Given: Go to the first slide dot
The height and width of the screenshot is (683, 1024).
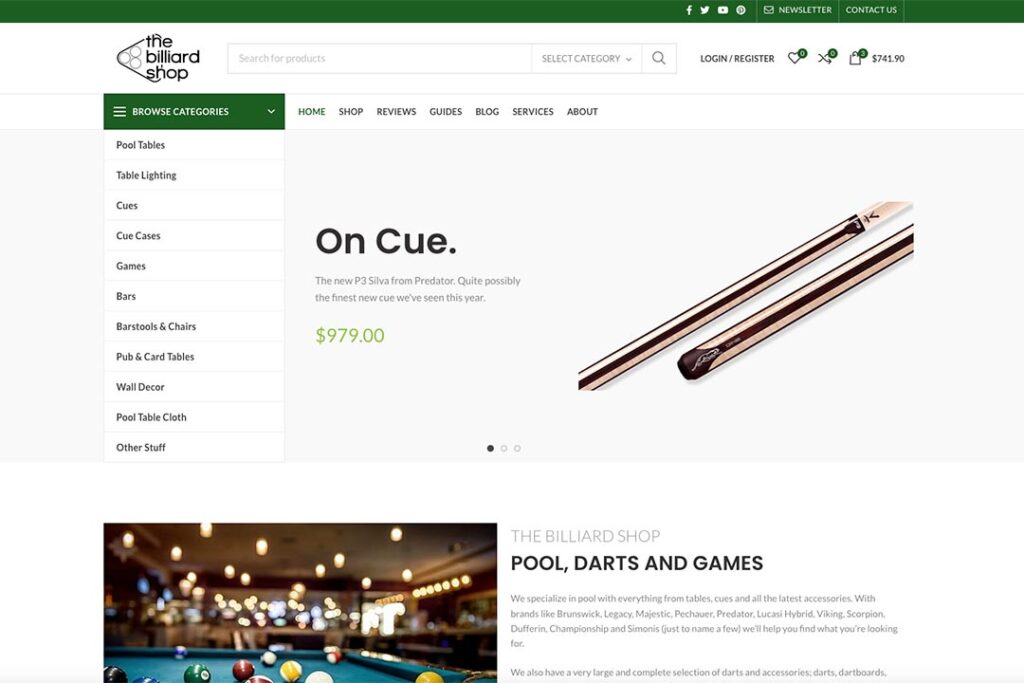Looking at the screenshot, I should pos(490,448).
